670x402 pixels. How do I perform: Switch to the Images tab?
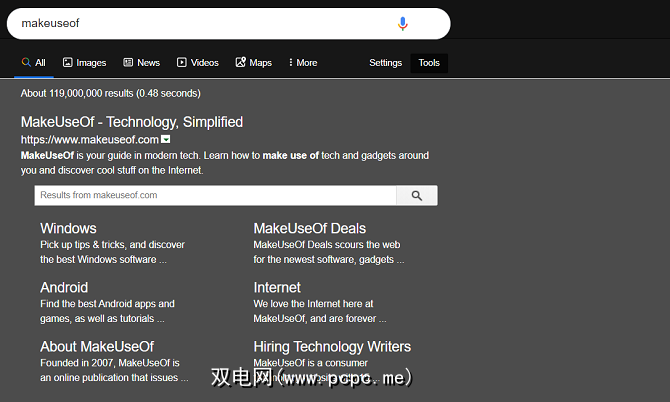[x=85, y=63]
